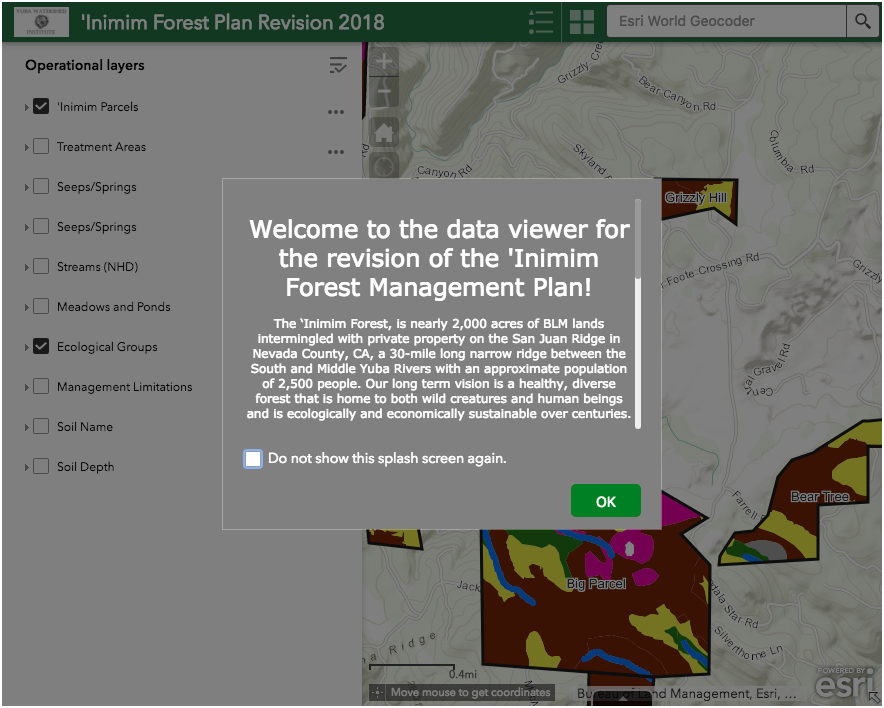The width and height of the screenshot is (884, 708).
Task: Open layer list options icon beside Operational layers
Action: [x=338, y=66]
